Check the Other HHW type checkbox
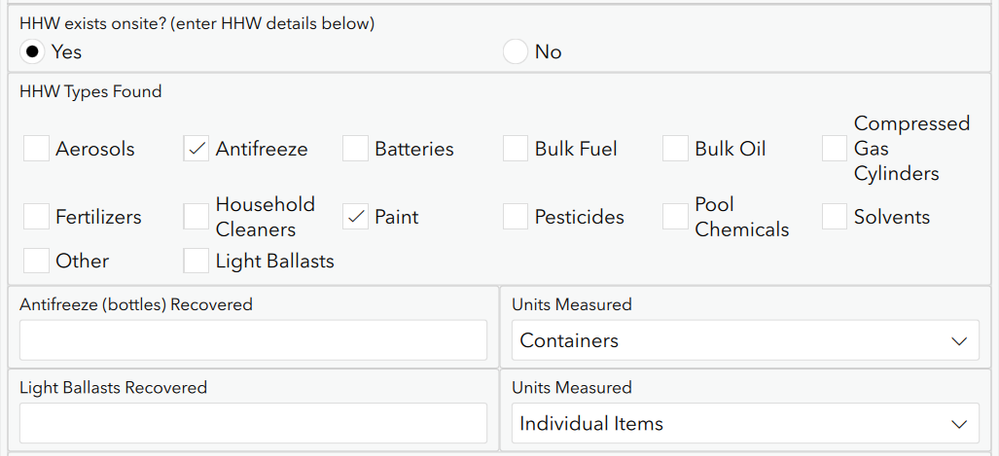This screenshot has height=456, width=999. point(37,261)
